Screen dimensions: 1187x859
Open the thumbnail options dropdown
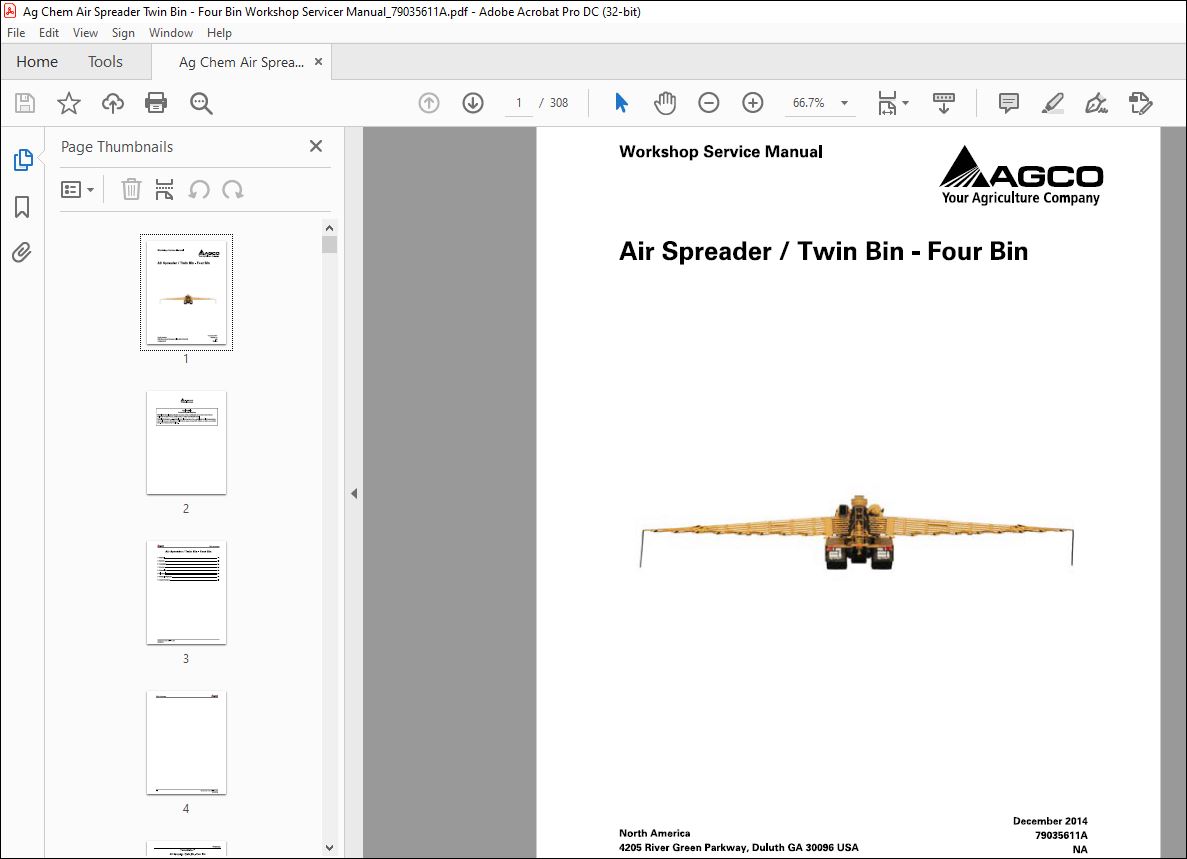[x=77, y=189]
